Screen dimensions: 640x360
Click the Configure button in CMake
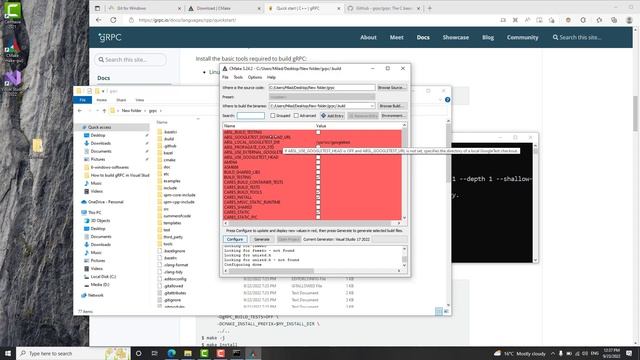(235, 239)
